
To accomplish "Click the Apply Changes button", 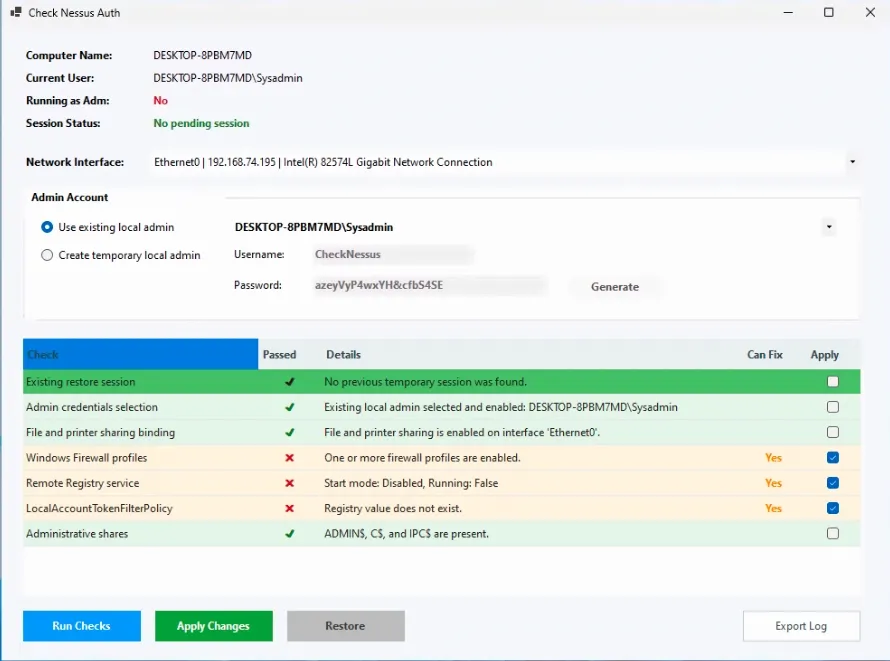I will click(213, 626).
